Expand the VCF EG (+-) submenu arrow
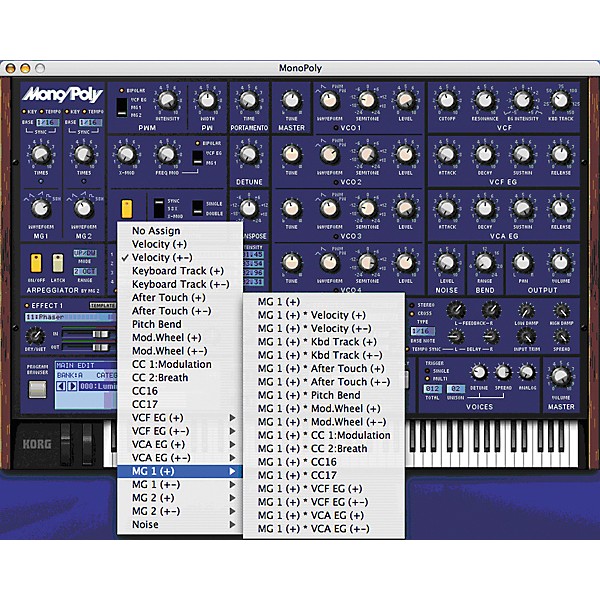The height and width of the screenshot is (600, 600). tap(232, 431)
